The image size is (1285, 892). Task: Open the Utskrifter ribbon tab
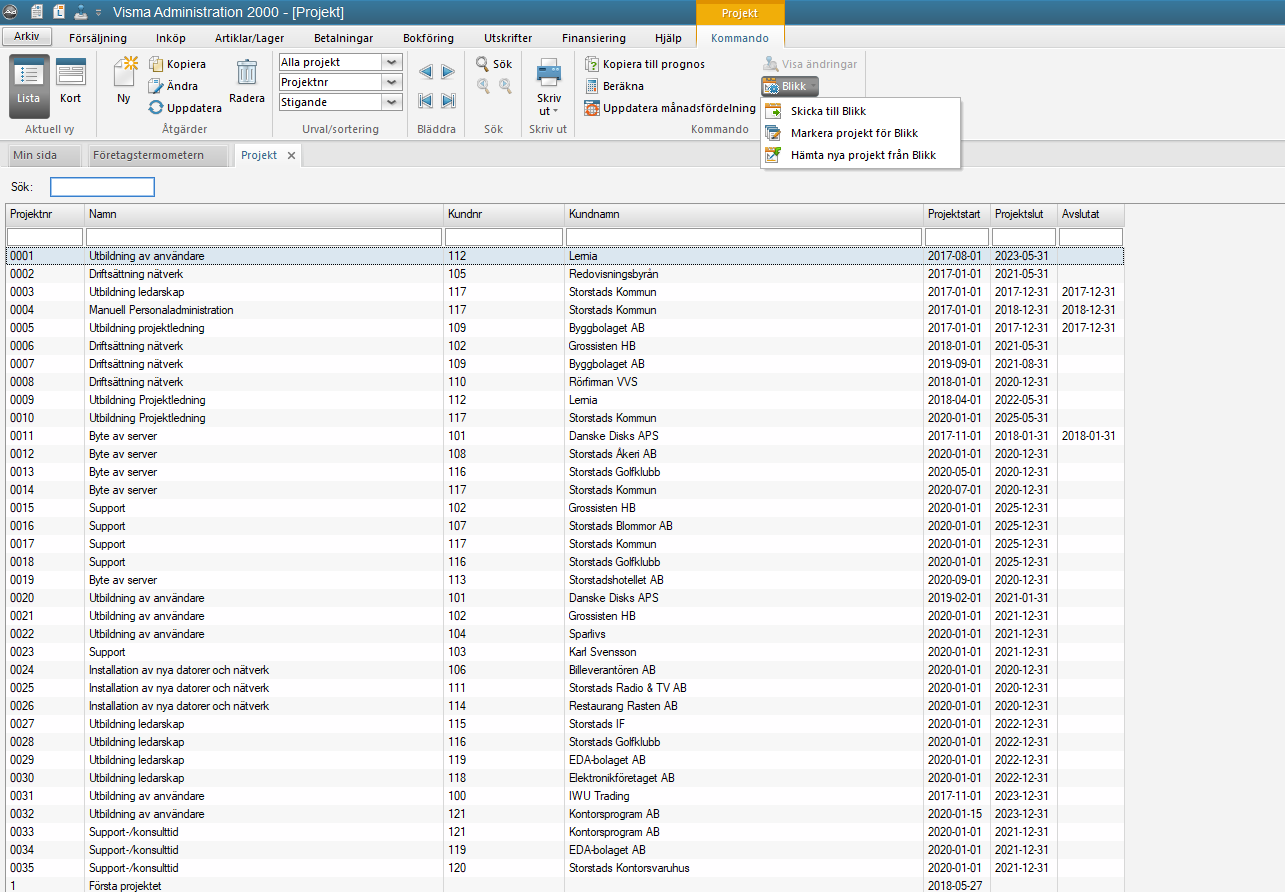click(508, 38)
